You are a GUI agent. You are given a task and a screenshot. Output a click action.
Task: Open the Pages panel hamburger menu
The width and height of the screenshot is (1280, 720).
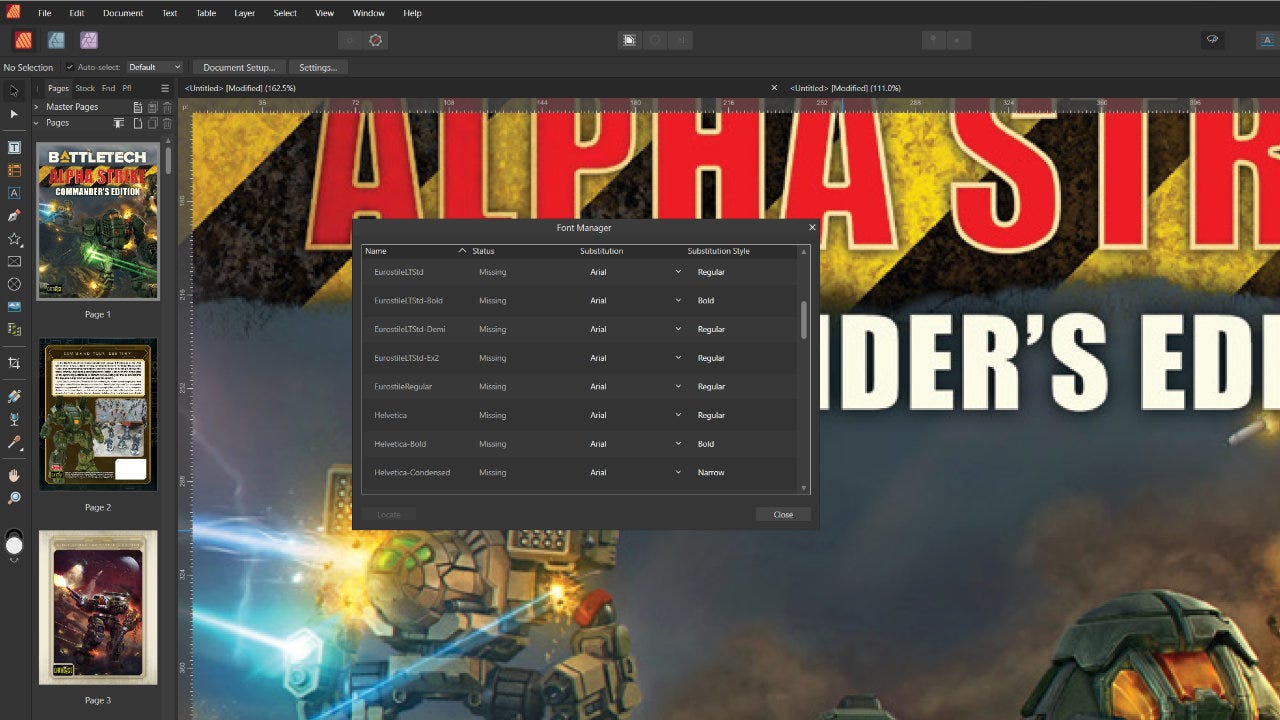click(x=165, y=88)
